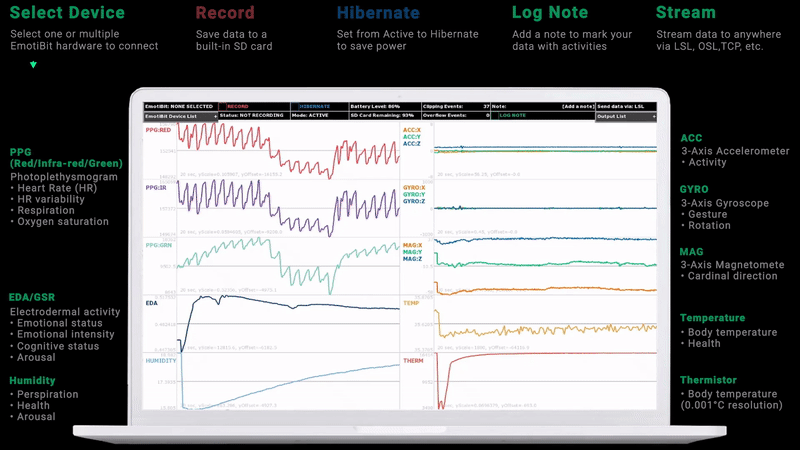800x450 pixels.
Task: Click the green arrow under Select Device
Action: [x=33, y=65]
